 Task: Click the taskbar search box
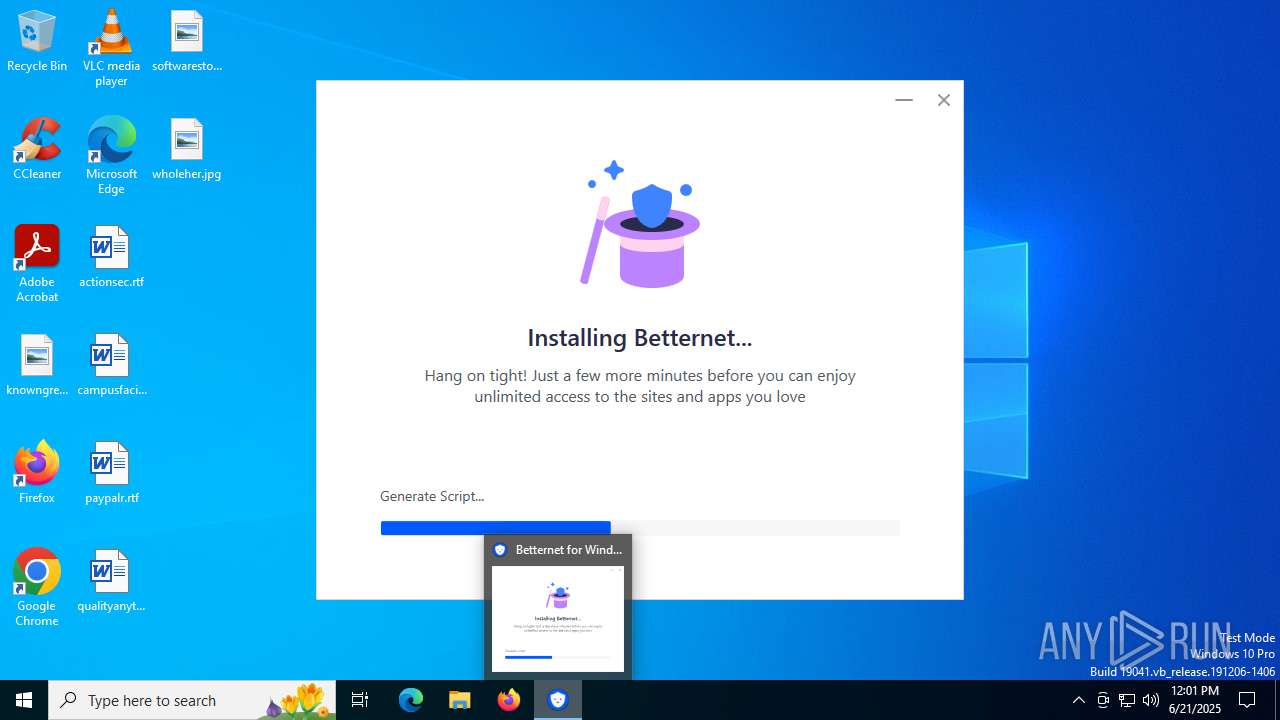192,700
